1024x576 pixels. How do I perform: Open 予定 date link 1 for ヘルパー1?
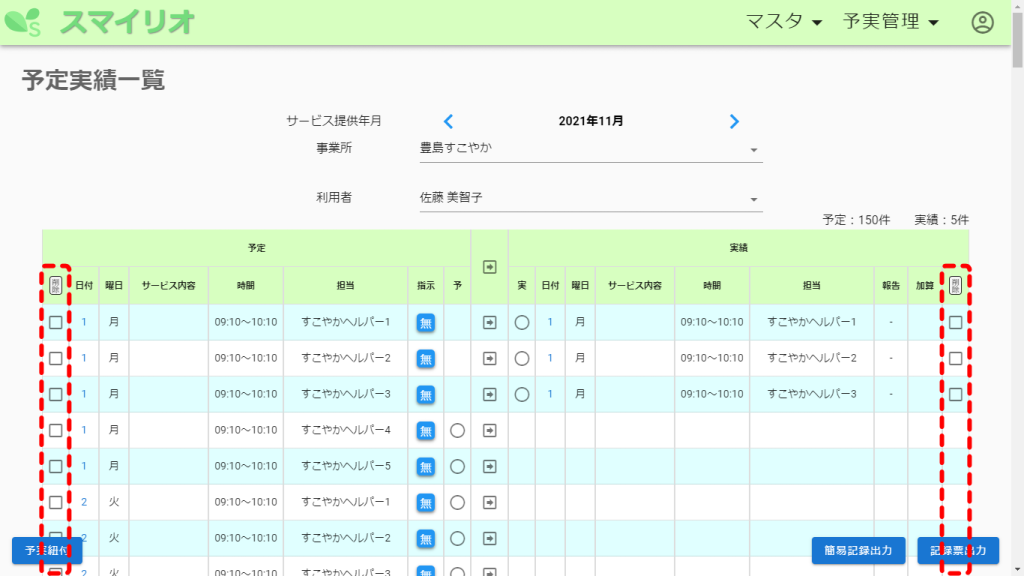click(84, 322)
